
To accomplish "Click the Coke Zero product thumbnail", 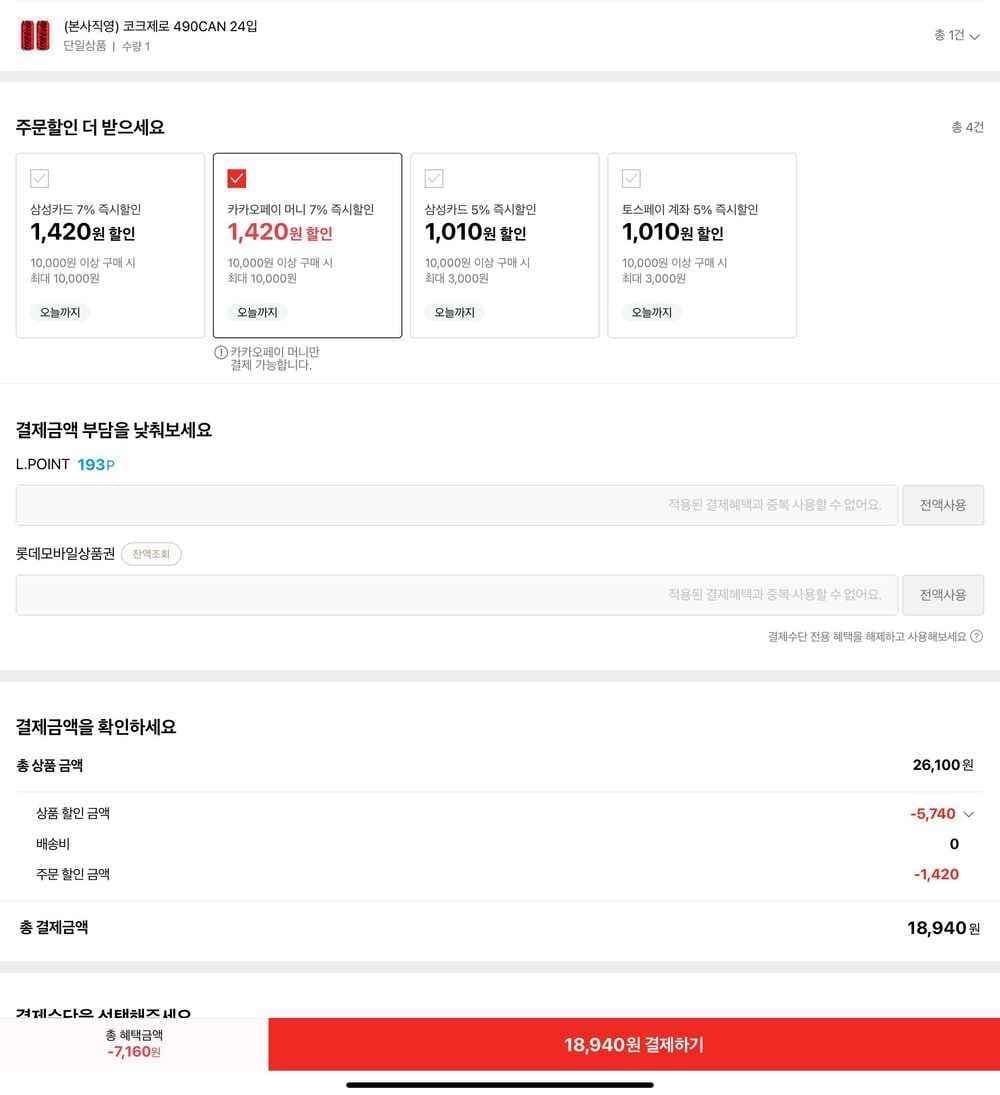I will [35, 35].
